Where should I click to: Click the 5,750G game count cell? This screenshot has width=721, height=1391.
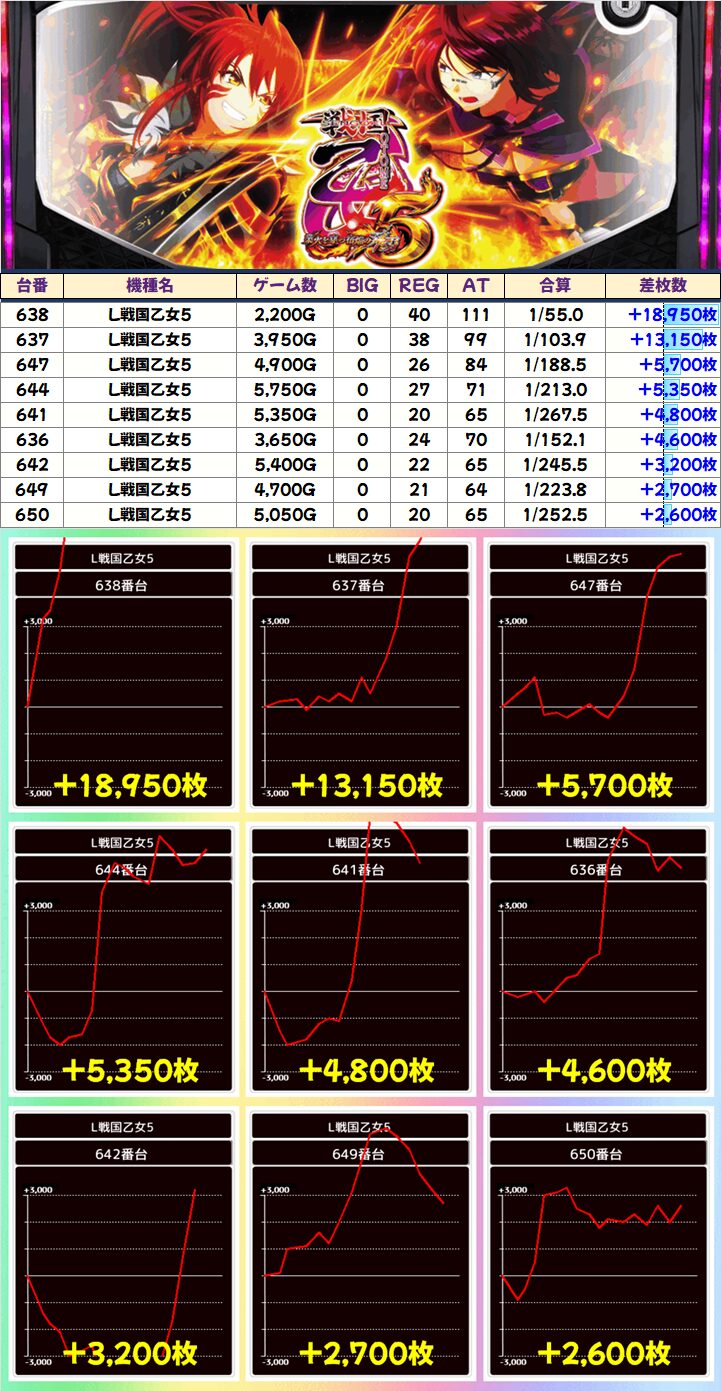point(286,389)
